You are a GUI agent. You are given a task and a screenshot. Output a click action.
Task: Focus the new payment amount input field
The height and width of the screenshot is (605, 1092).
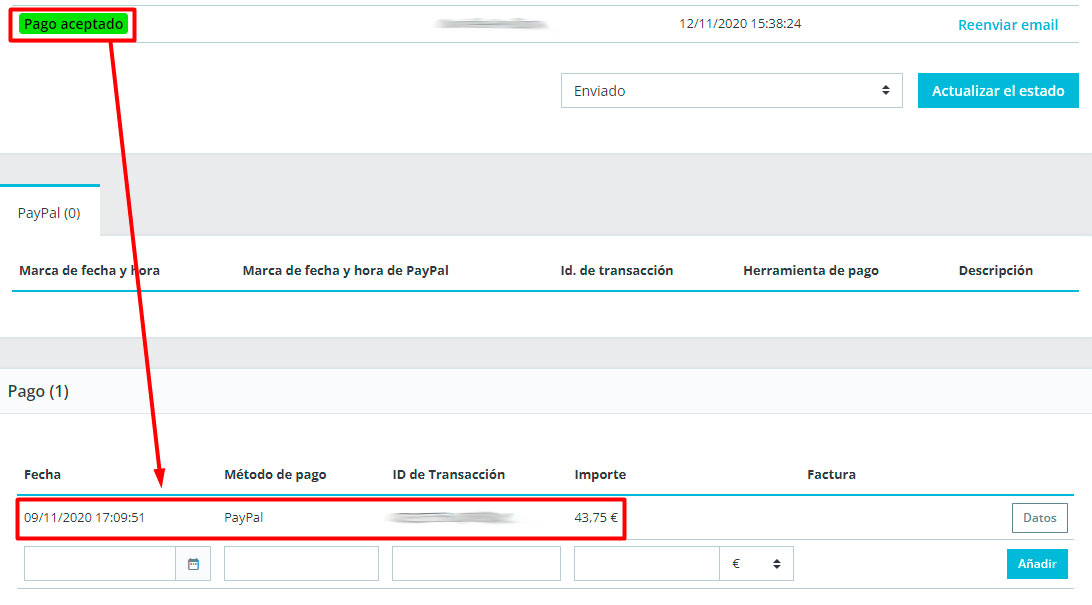pos(646,563)
